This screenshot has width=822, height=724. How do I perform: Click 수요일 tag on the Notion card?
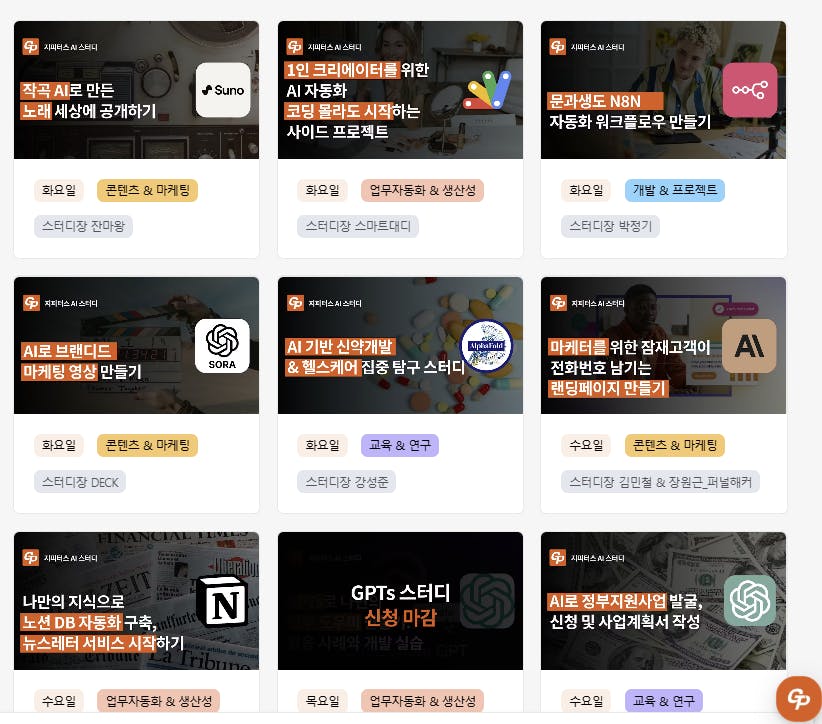pos(59,701)
